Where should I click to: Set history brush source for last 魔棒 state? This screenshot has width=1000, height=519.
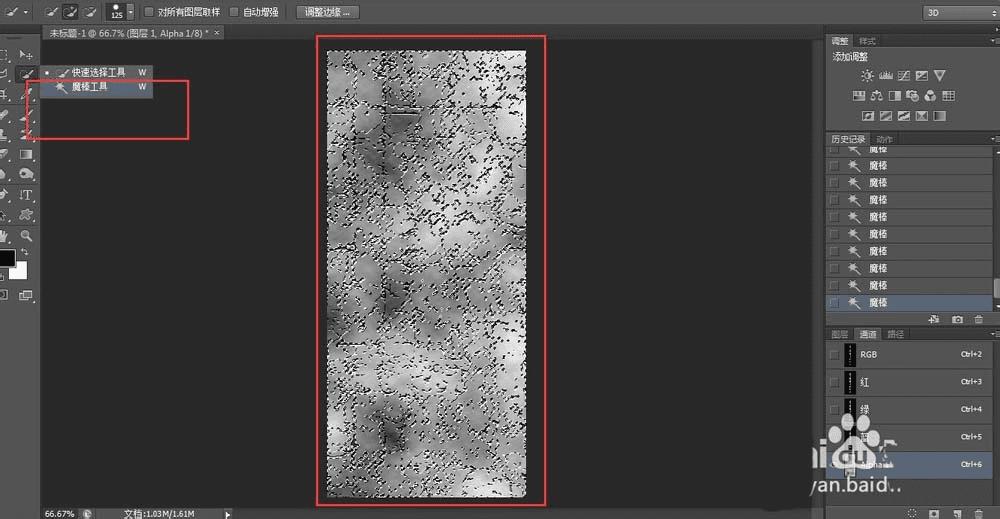pos(834,303)
